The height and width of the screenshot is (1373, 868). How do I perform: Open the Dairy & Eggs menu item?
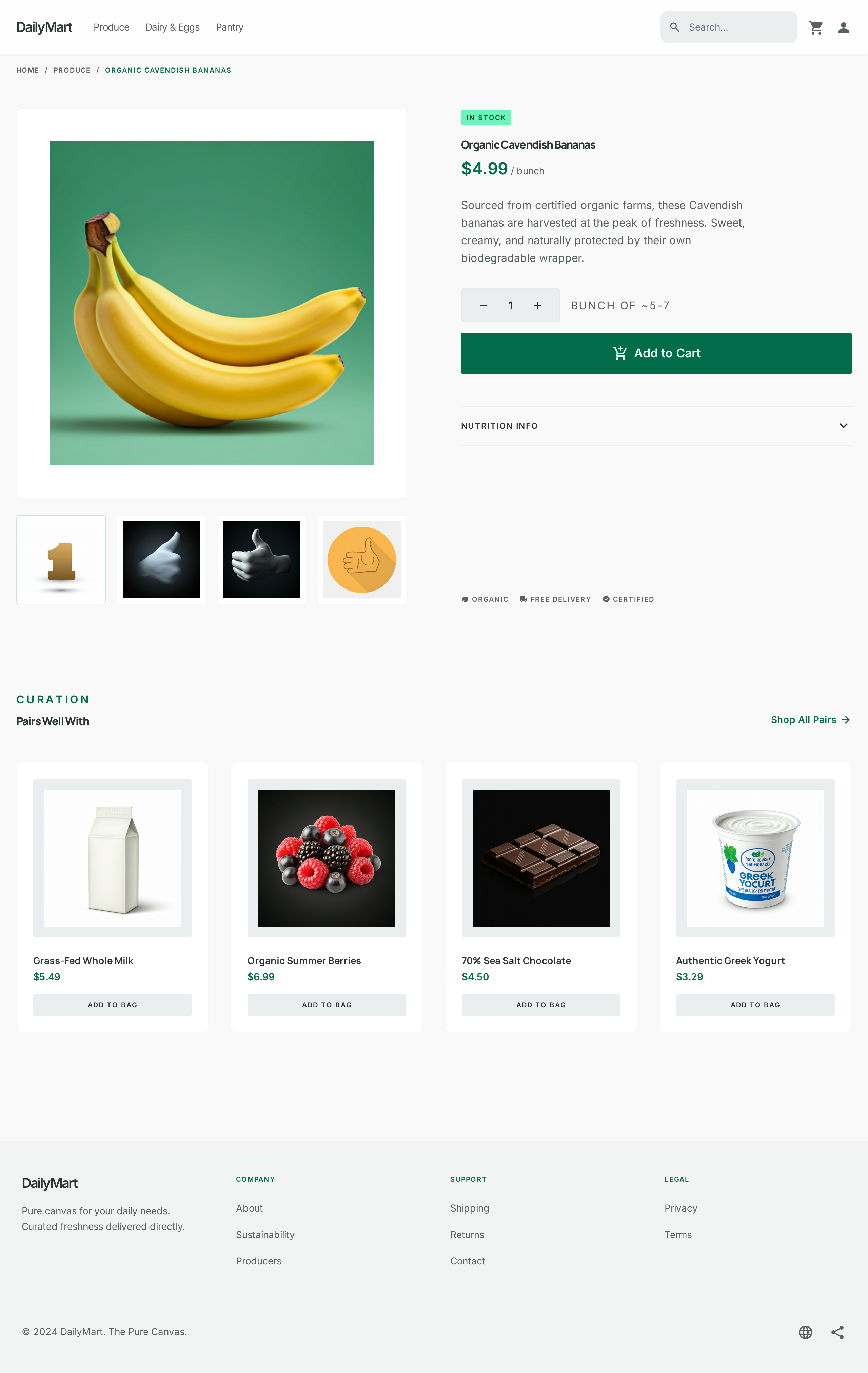(x=173, y=27)
